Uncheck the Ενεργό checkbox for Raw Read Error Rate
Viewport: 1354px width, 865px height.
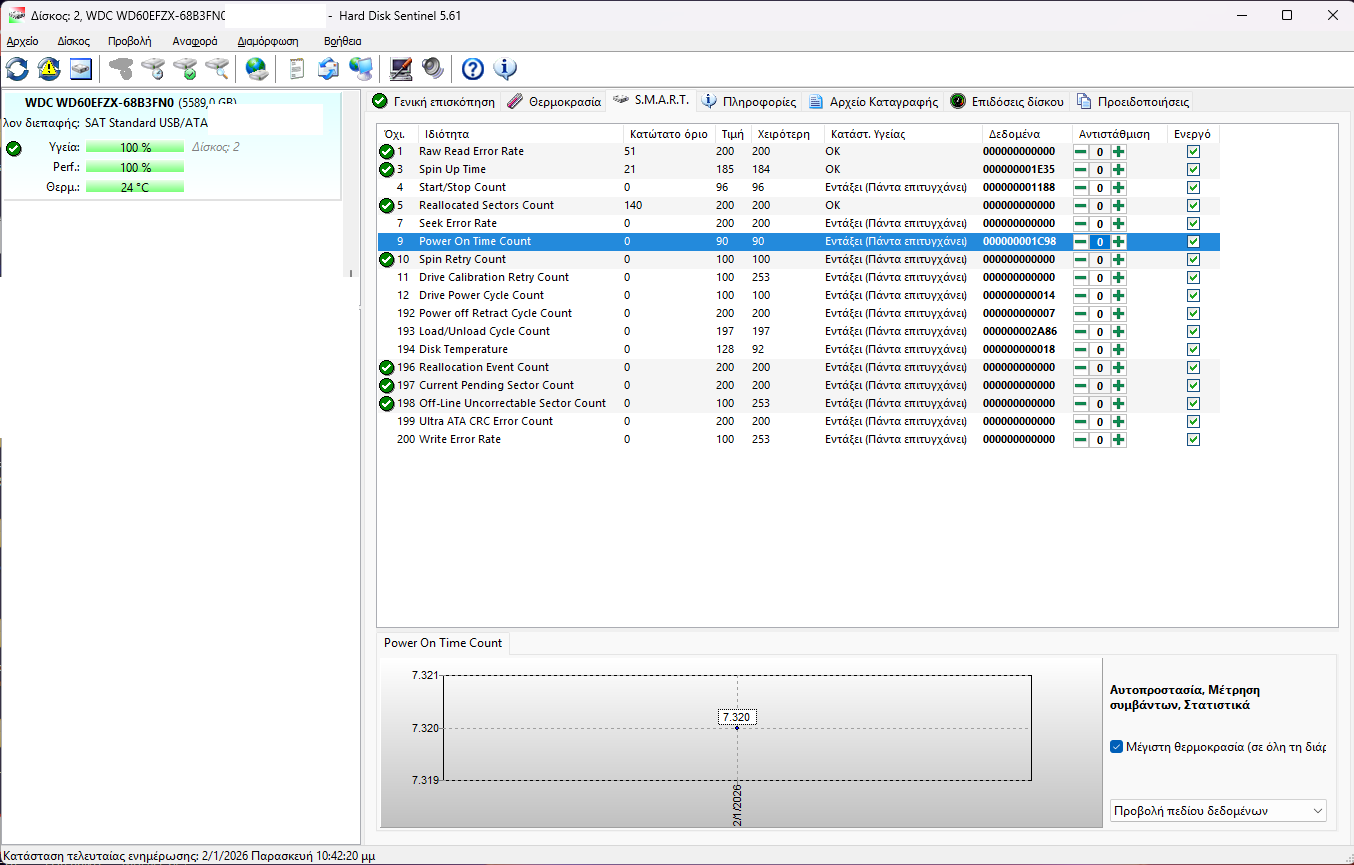(1193, 152)
